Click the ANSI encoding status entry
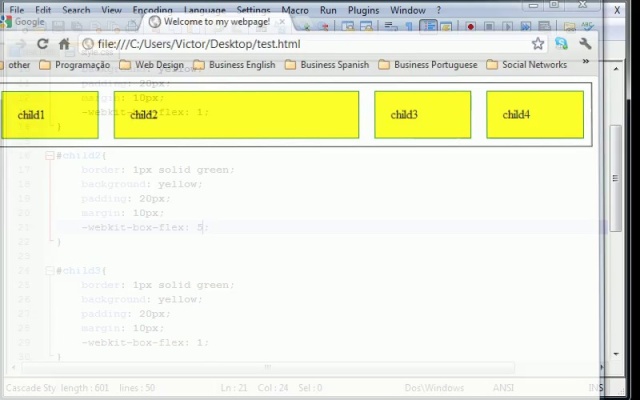The image size is (640, 400). pyautogui.click(x=503, y=387)
